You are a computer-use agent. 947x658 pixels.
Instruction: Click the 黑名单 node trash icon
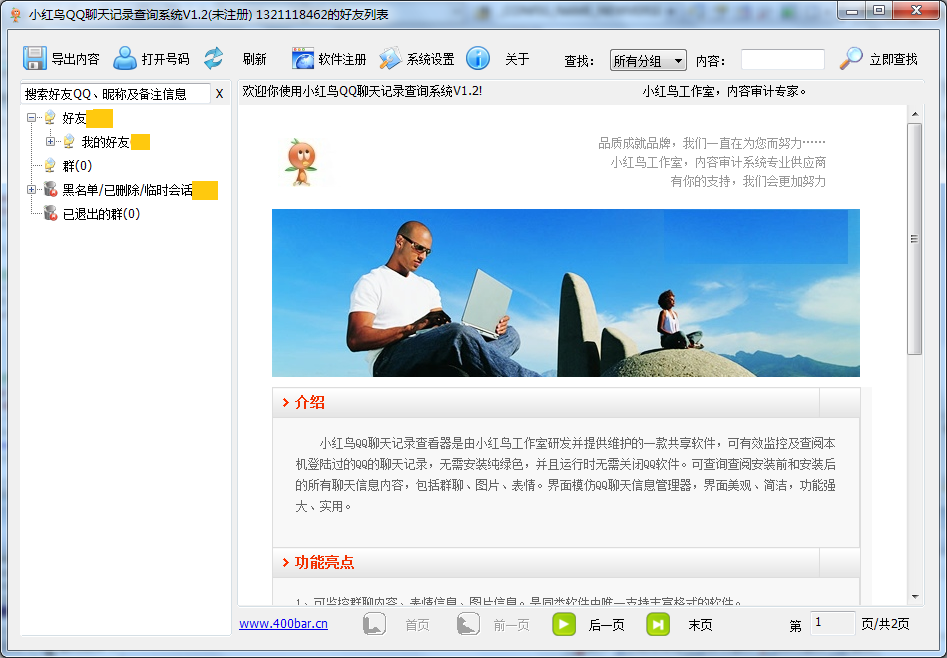pyautogui.click(x=50, y=190)
